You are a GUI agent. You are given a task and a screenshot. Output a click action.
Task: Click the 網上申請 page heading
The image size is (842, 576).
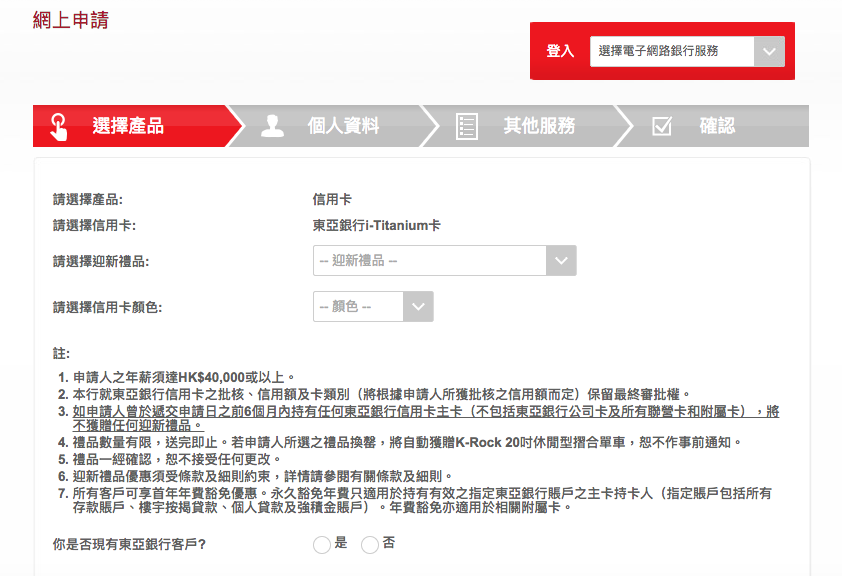[x=71, y=19]
